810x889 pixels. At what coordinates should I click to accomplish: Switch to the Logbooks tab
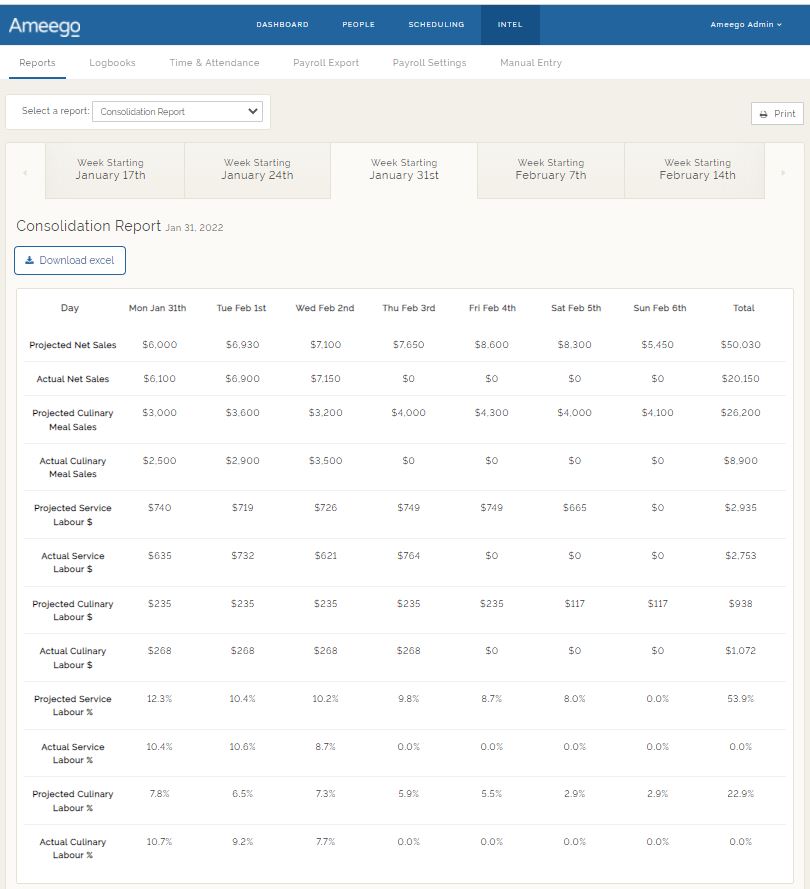click(x=112, y=63)
